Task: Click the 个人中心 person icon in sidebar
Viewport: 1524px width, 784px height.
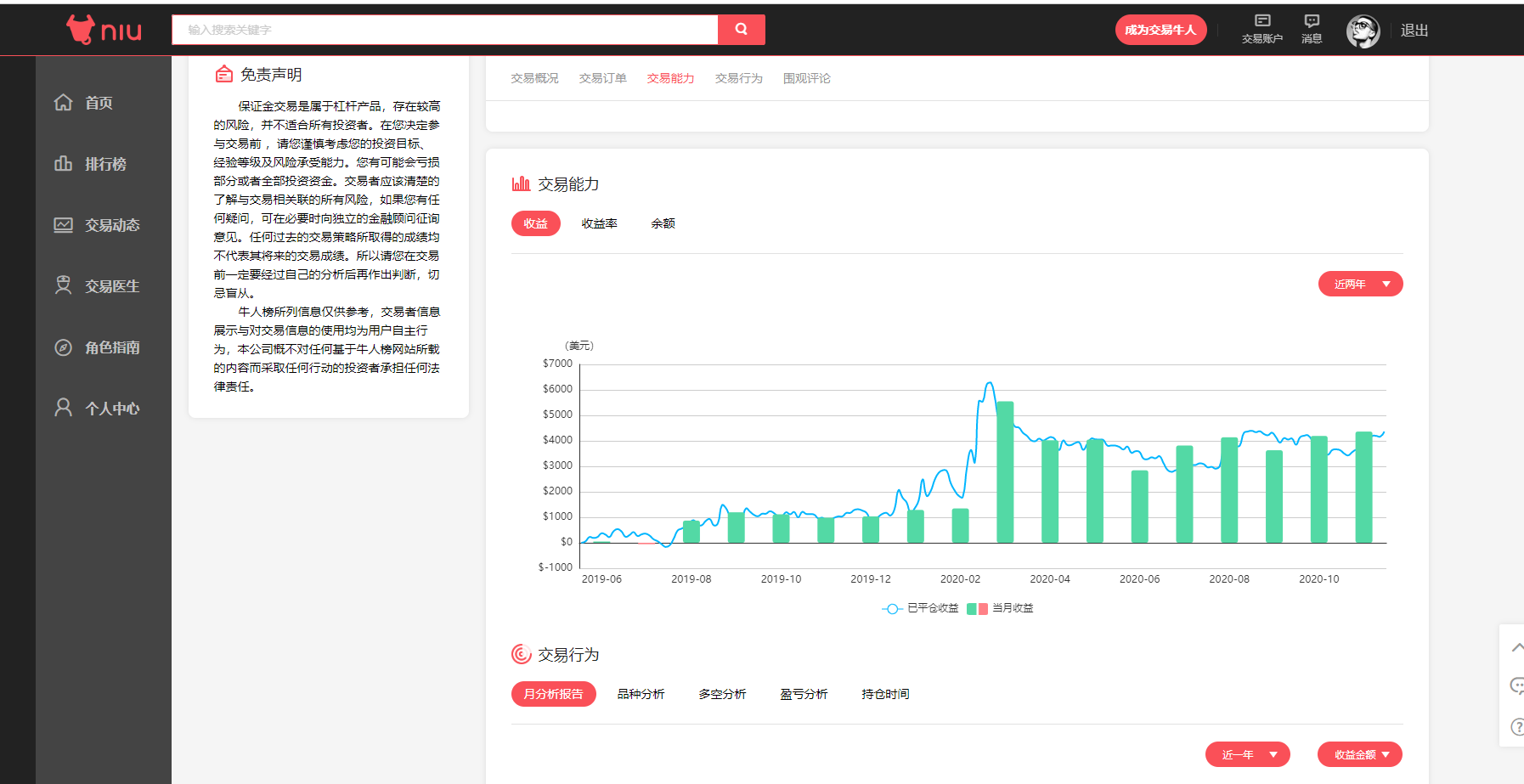Action: coord(63,408)
